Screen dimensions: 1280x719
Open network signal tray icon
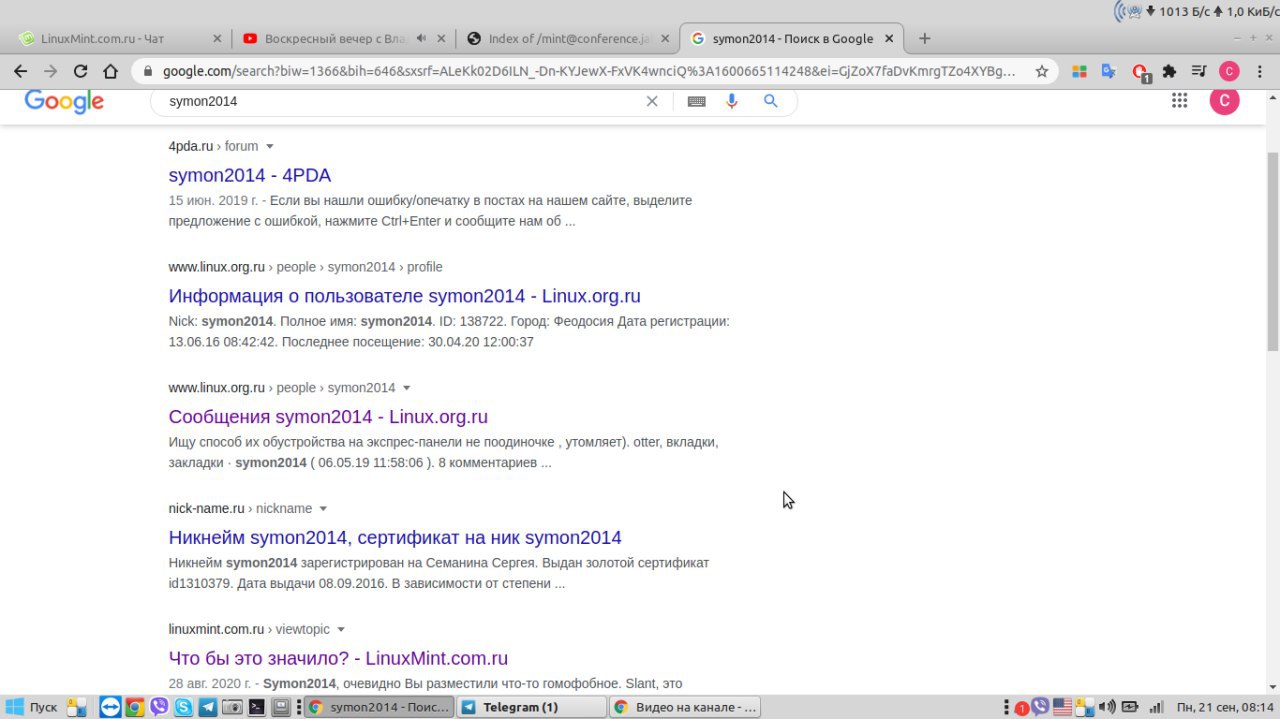click(1155, 707)
